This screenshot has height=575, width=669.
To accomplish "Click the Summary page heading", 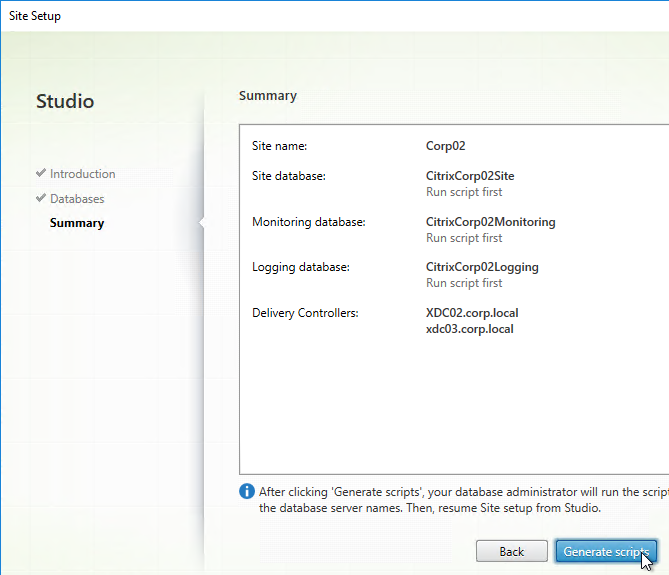I will pos(268,96).
